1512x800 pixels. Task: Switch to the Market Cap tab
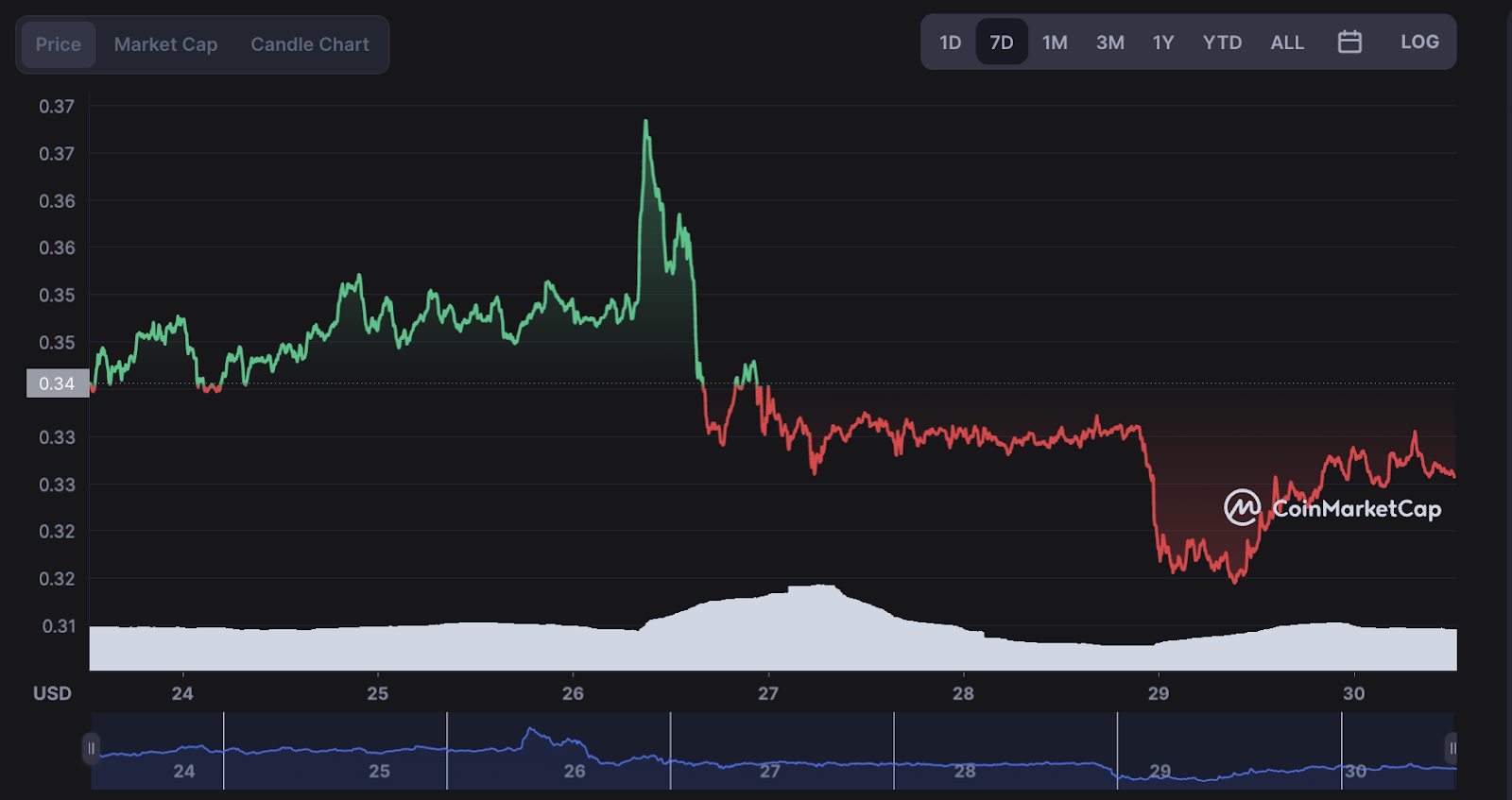[165, 44]
